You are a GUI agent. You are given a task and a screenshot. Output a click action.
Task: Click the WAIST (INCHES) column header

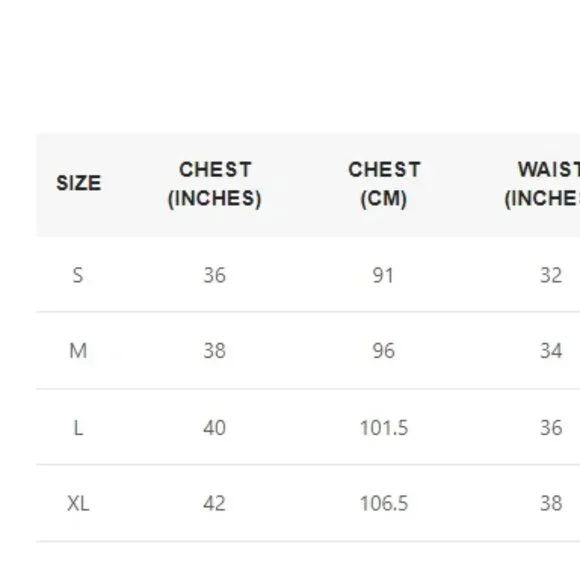pos(543,184)
